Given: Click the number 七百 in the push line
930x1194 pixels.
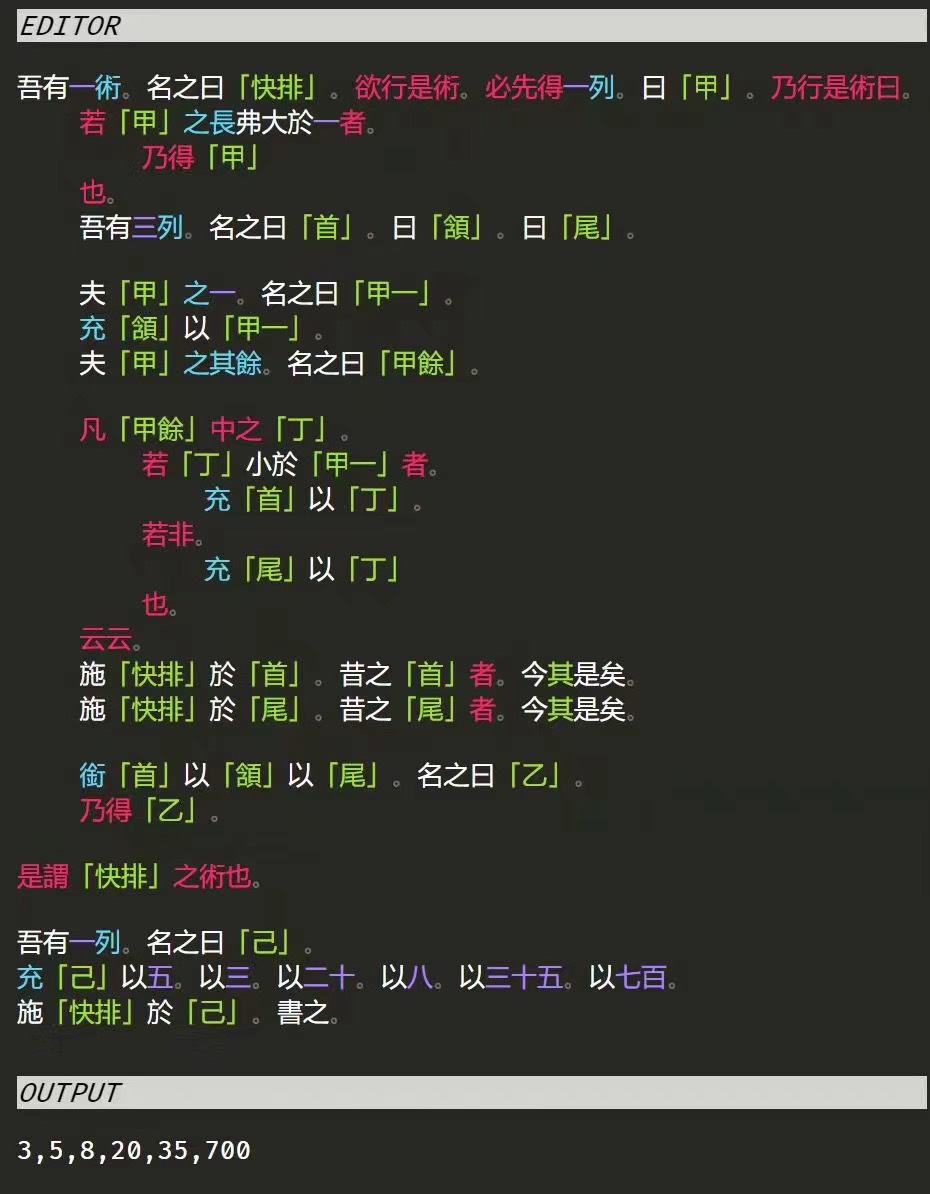Looking at the screenshot, I should 641,977.
